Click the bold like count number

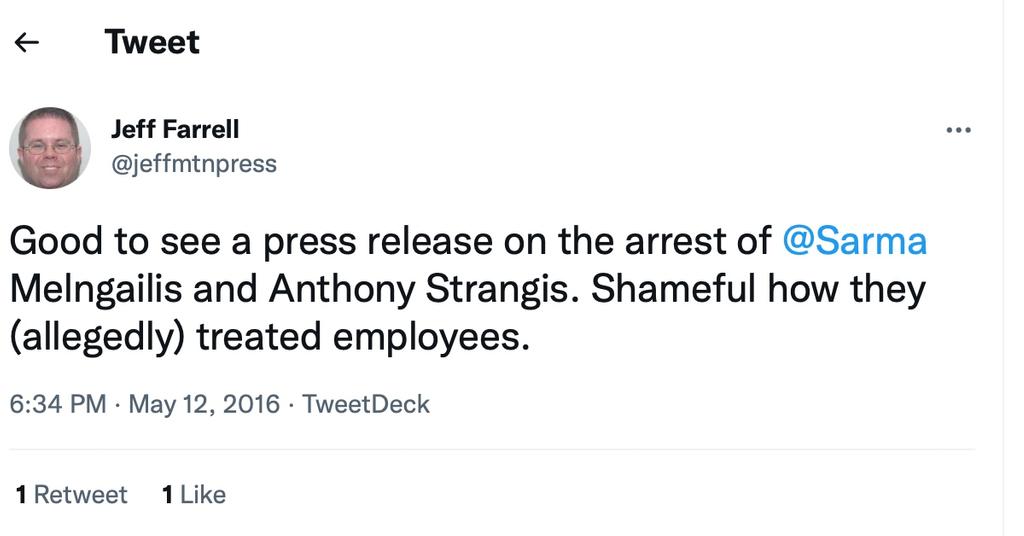[167, 495]
